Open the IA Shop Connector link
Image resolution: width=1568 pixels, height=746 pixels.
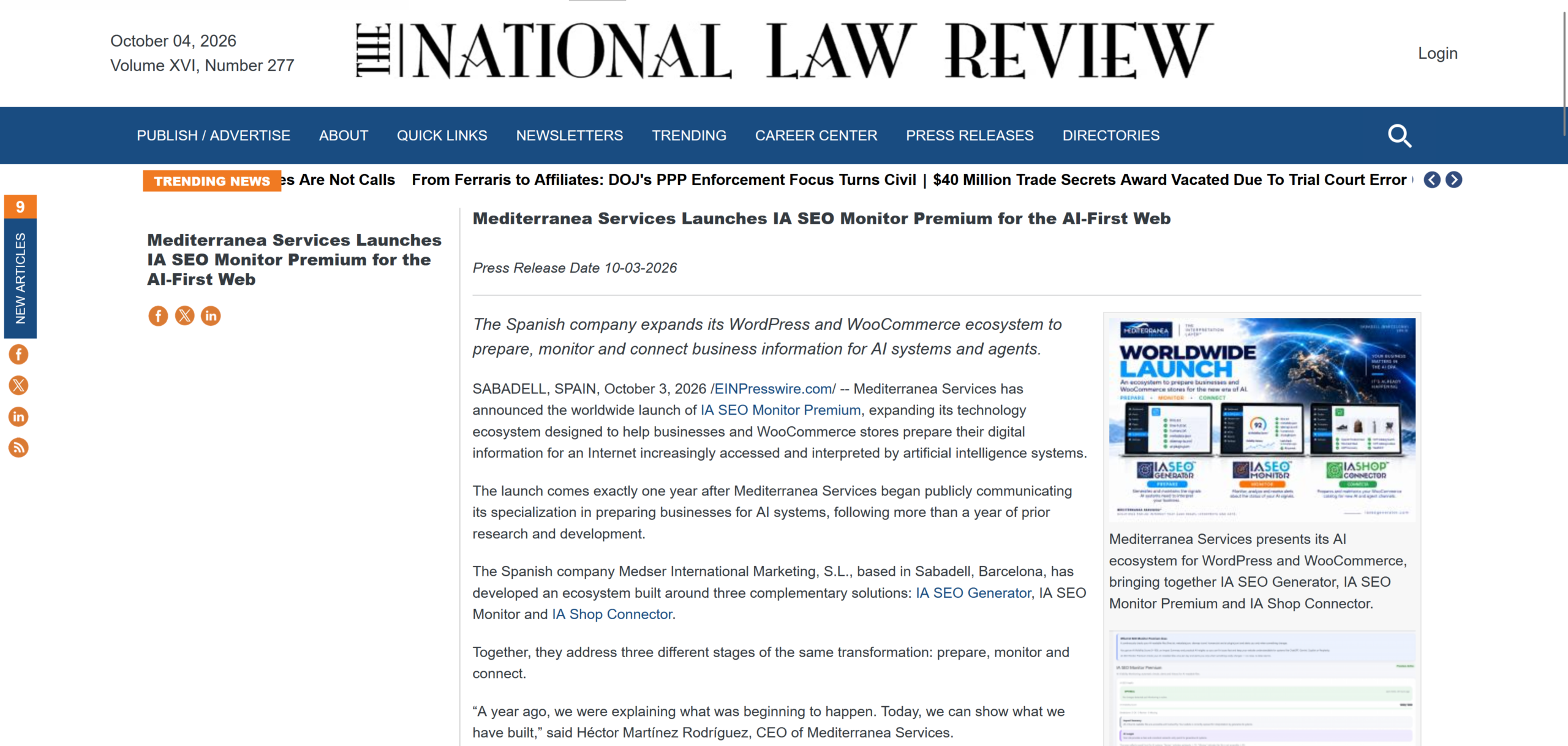[x=612, y=614]
